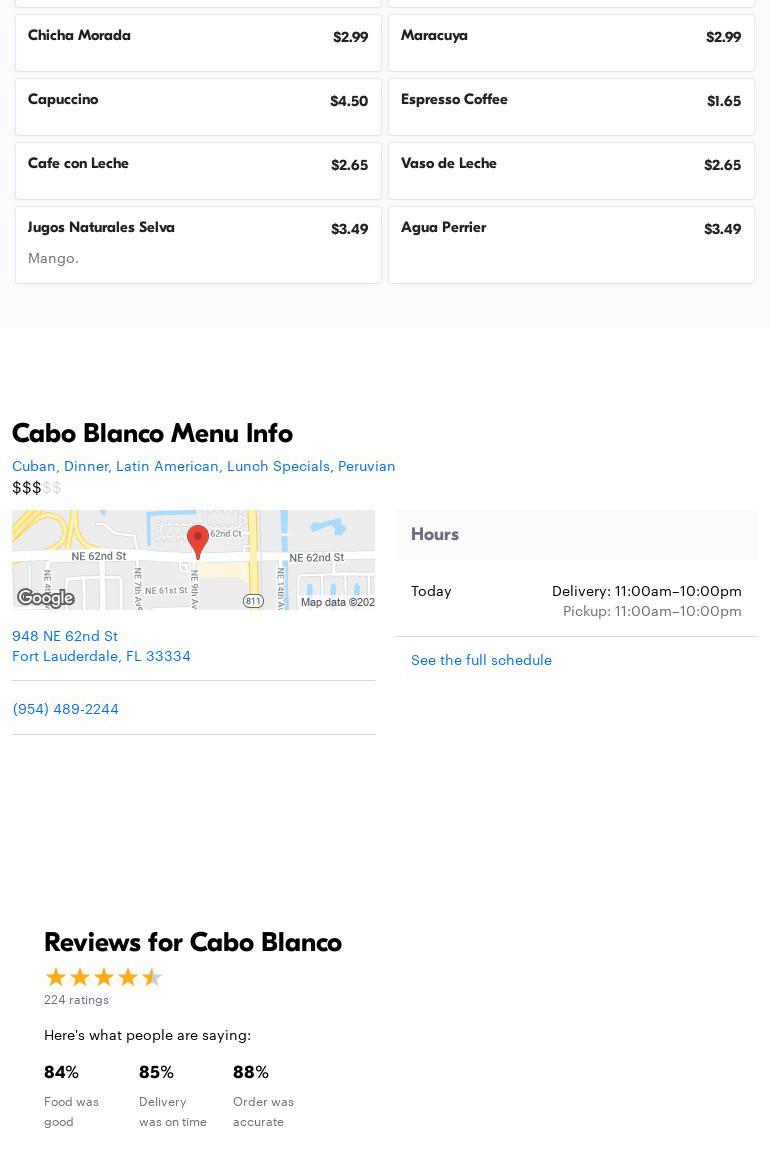Select Cafe con Leche item

(x=198, y=171)
